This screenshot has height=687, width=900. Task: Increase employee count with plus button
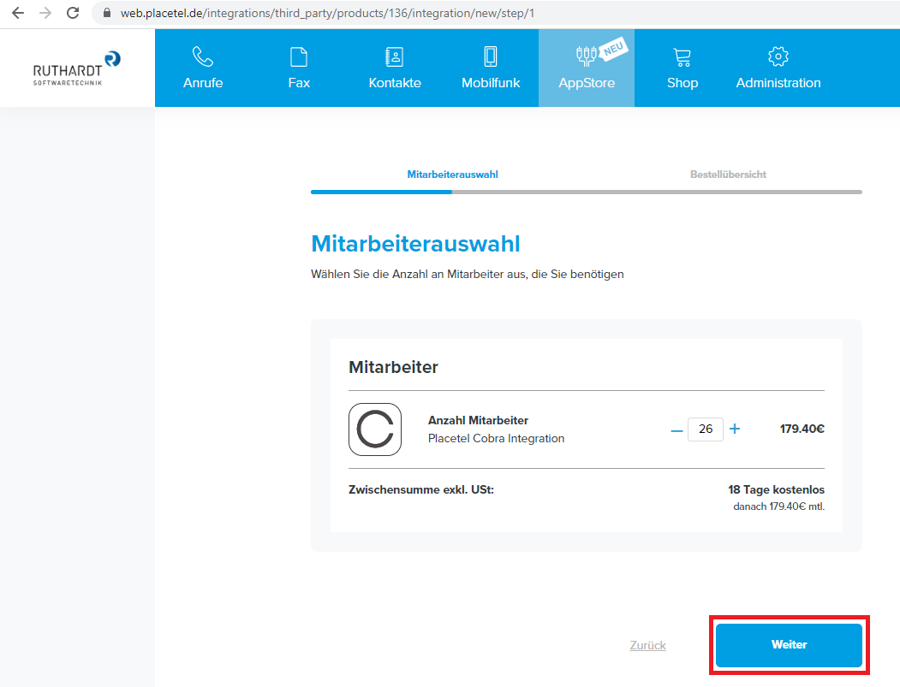coord(735,429)
